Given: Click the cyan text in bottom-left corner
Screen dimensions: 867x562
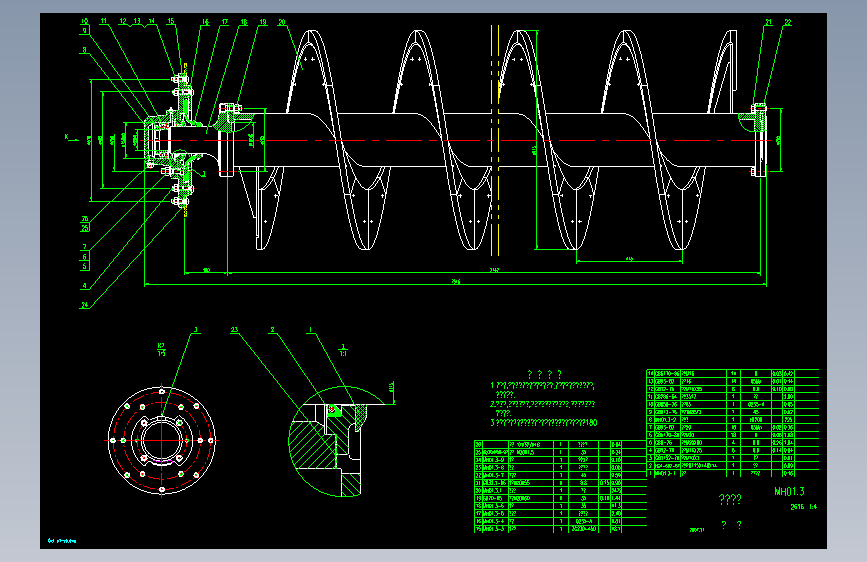Looking at the screenshot, I should tap(62, 540).
